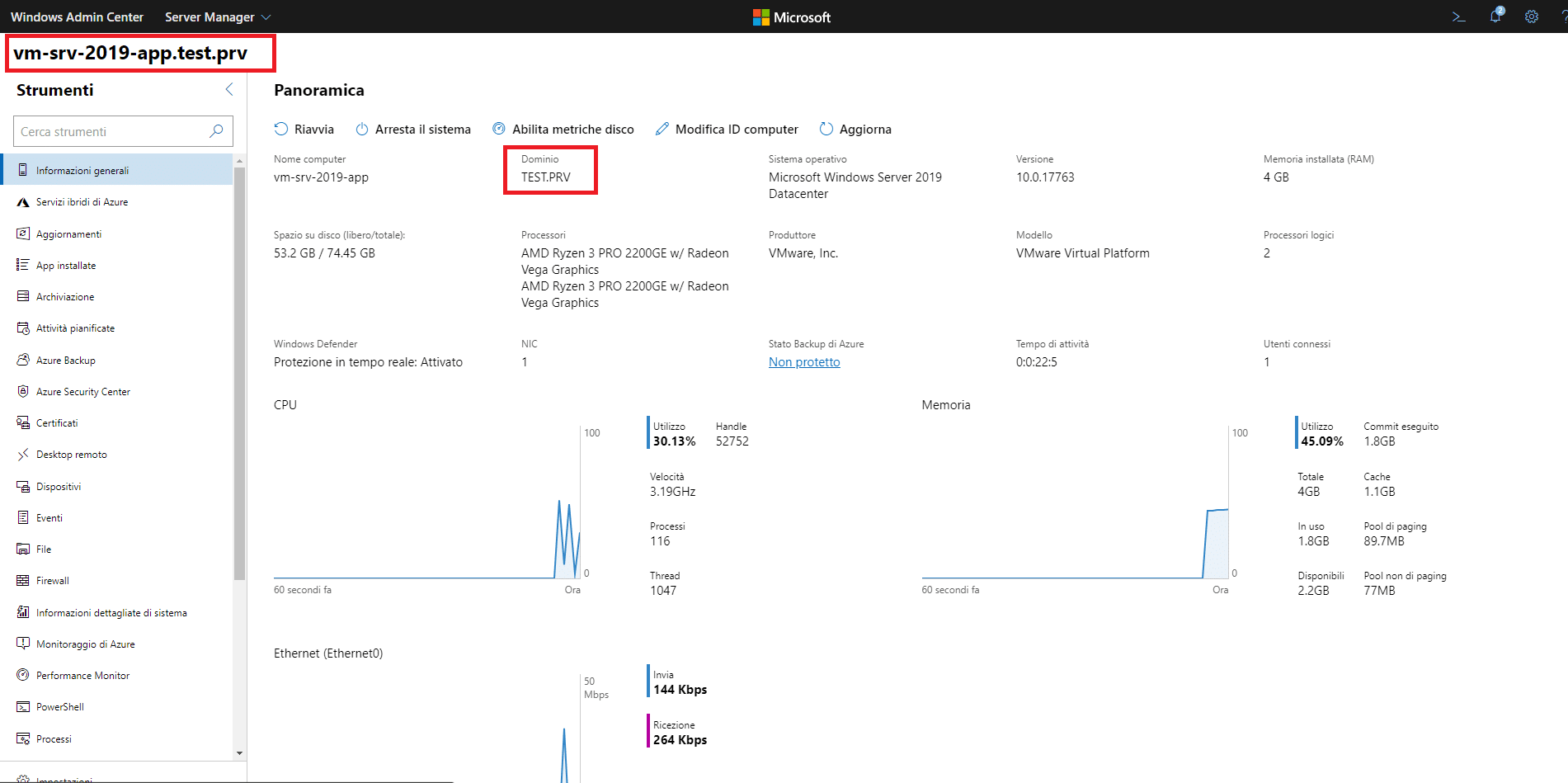Click the Monitoraggio di Azure icon
Viewport: 1568px width, 783px height.
click(x=23, y=644)
